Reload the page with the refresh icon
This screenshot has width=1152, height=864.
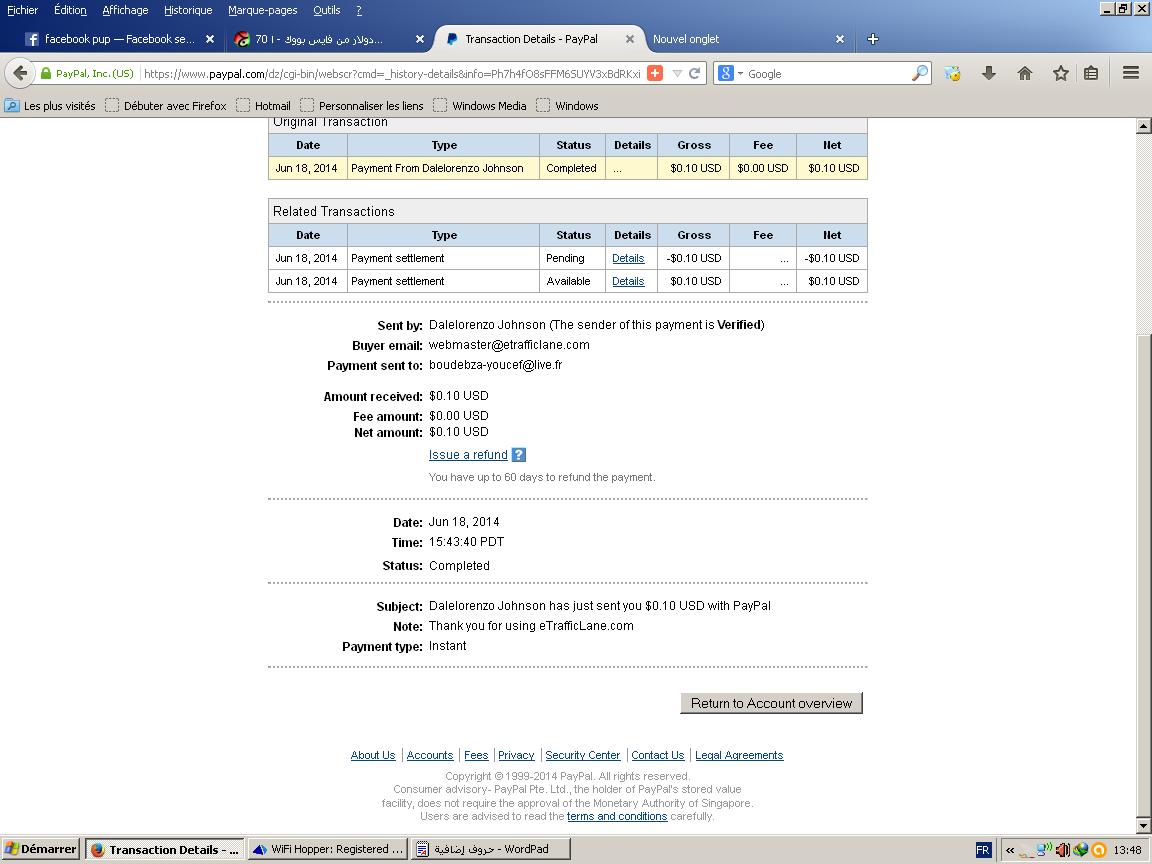click(694, 73)
